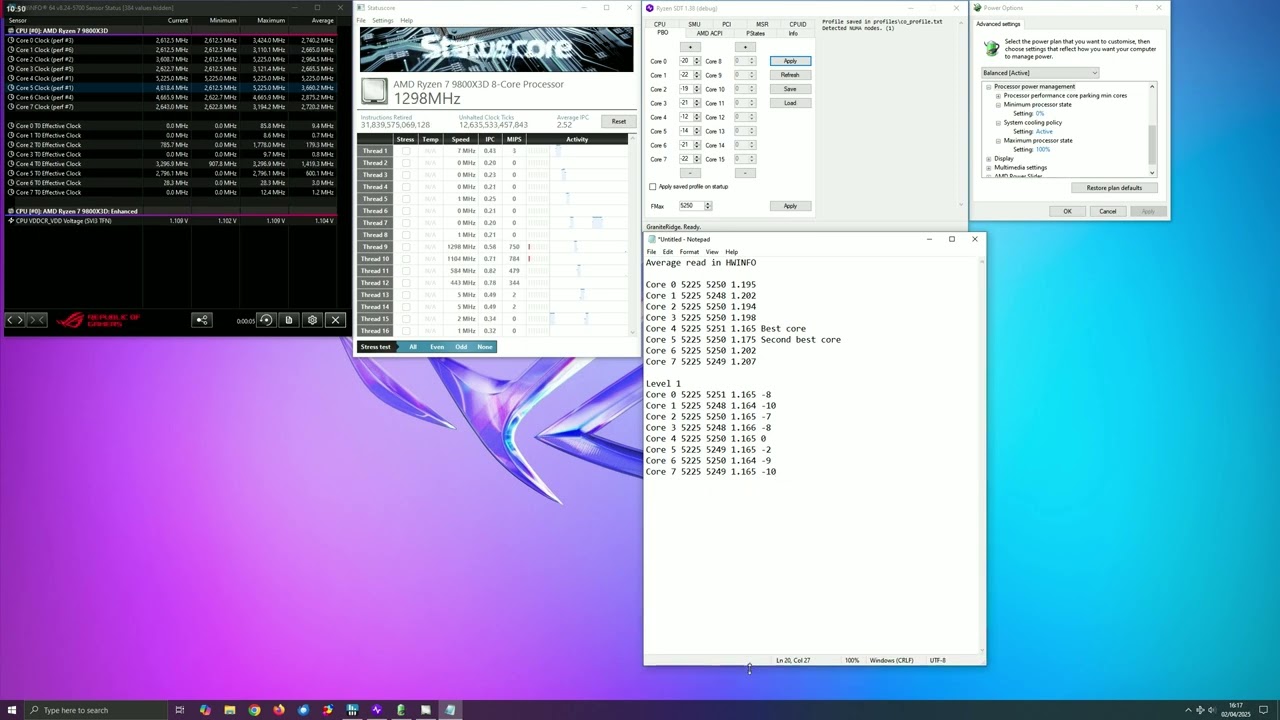Toggle Thread 10 stress checkbox
The height and width of the screenshot is (720, 1280).
(x=405, y=259)
